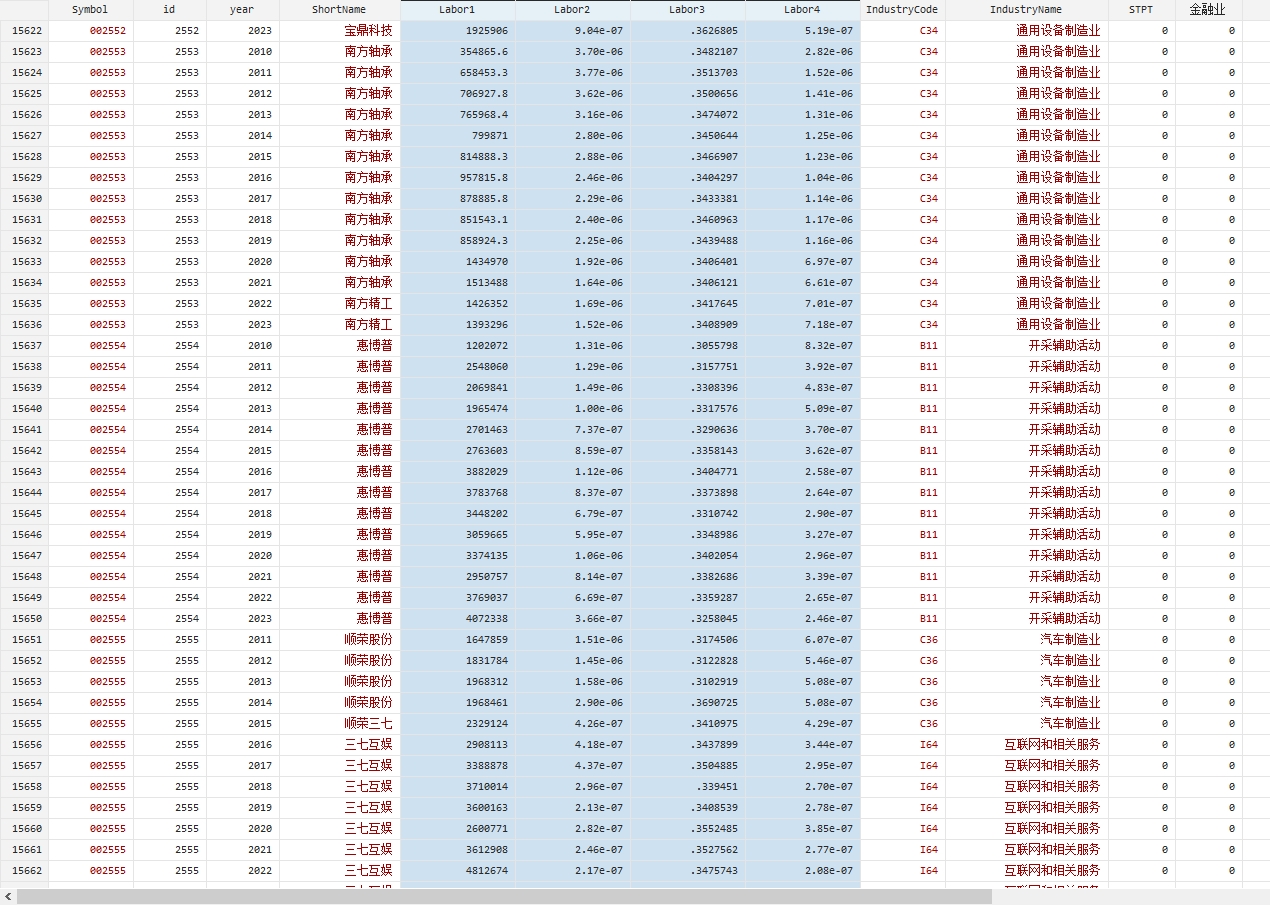The image size is (1270, 905).
Task: Select row number 15622
Action: tap(27, 31)
